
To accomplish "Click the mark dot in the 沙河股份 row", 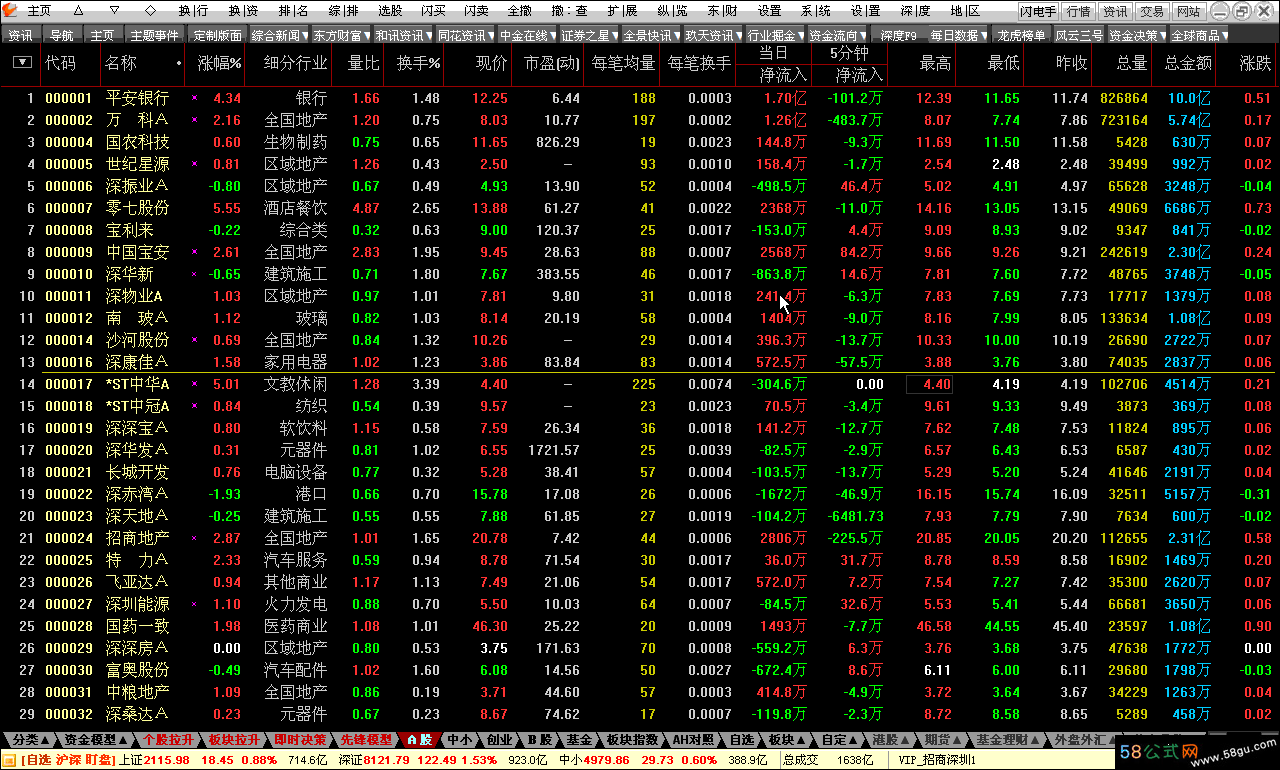I will 194,341.
